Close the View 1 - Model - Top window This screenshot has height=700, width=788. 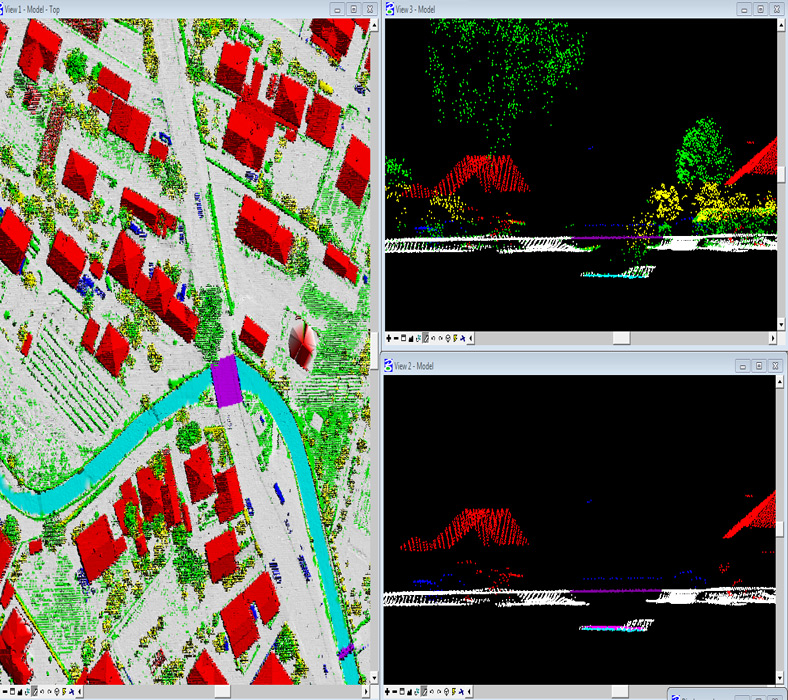(x=371, y=8)
